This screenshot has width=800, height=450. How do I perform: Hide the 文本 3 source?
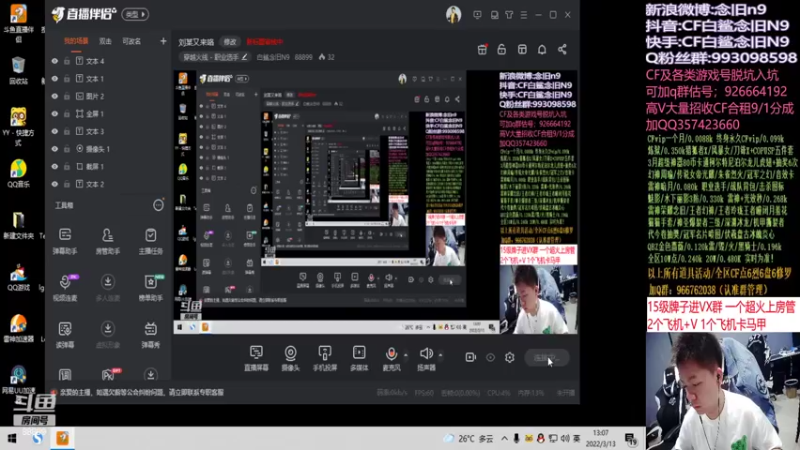click(x=55, y=131)
